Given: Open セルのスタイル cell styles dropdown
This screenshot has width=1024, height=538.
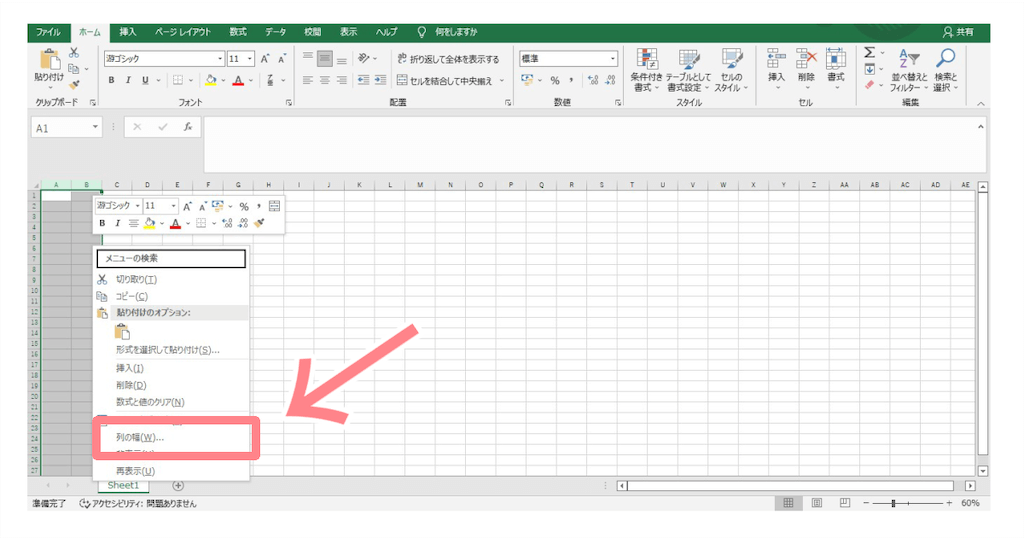Looking at the screenshot, I should (x=731, y=71).
